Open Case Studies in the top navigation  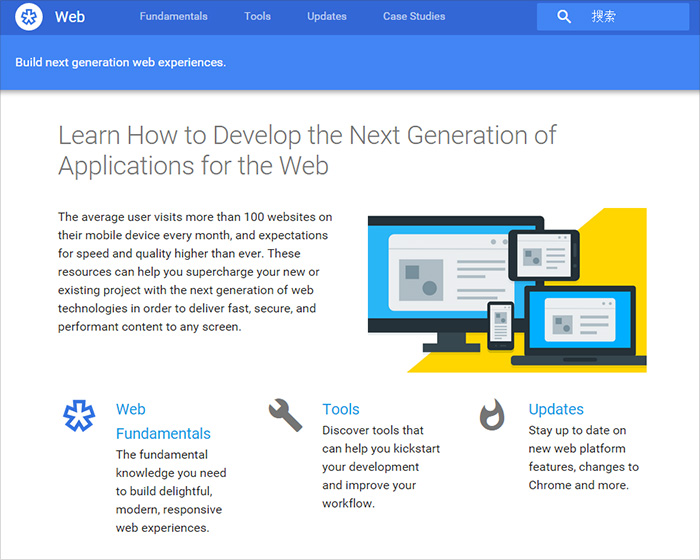pyautogui.click(x=414, y=17)
